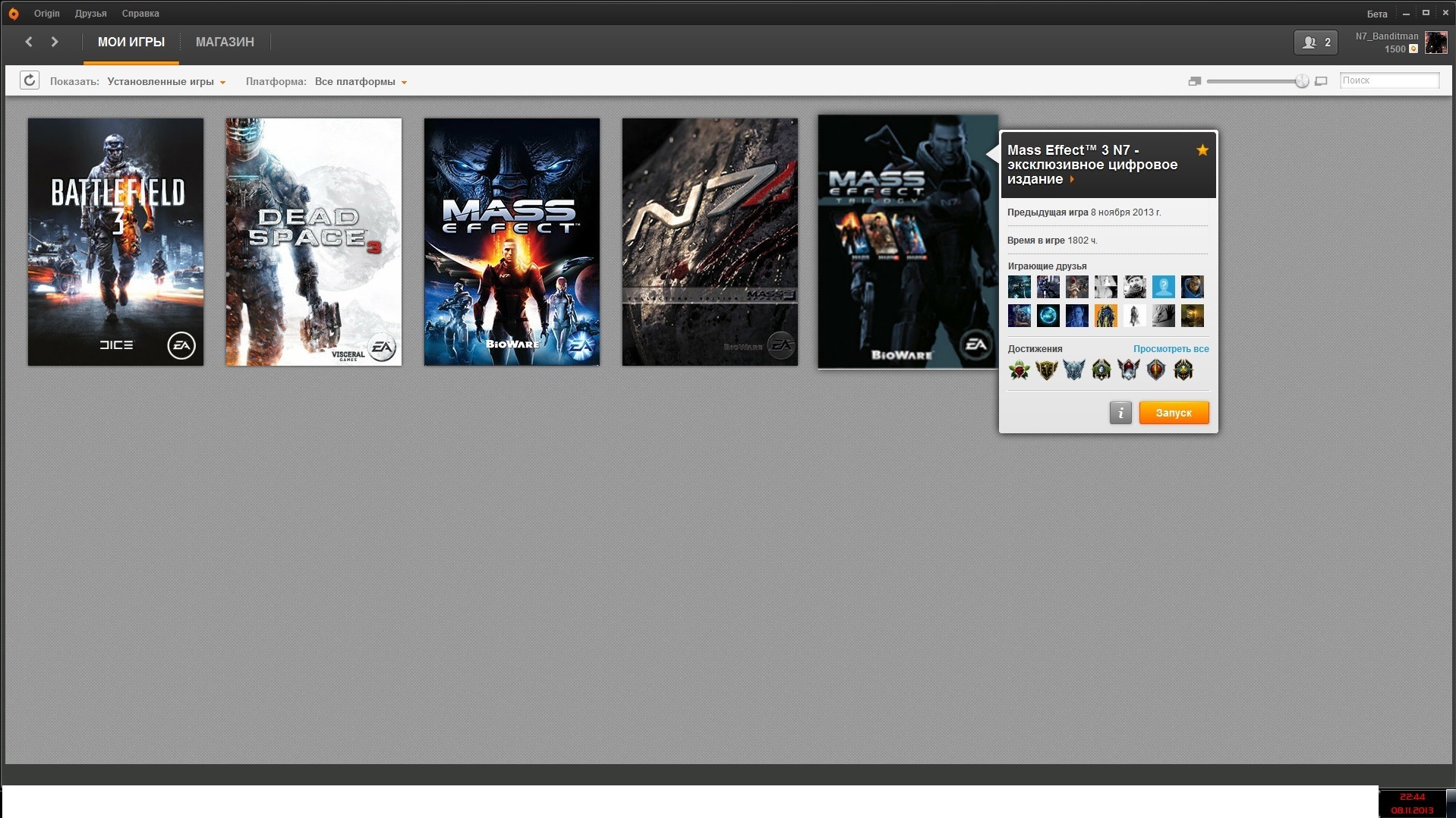Select the Dead Space 3 game cover
1456x818 pixels.
tap(314, 241)
